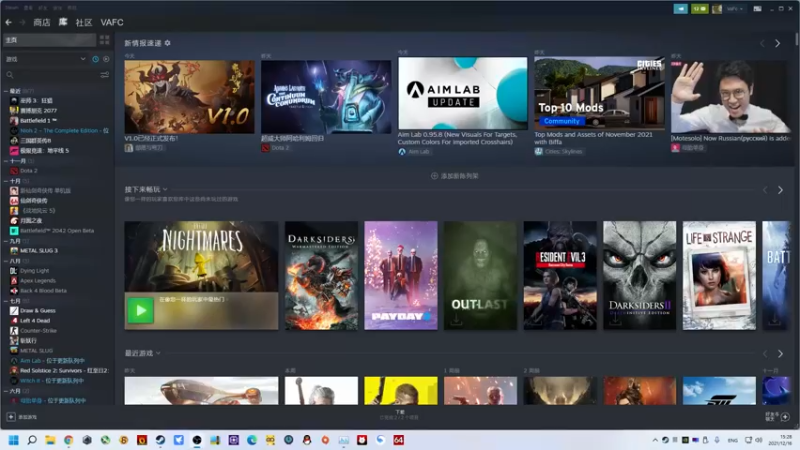Open the Dota 2 Continuum Conundrum news
The width and height of the screenshot is (800, 450).
[326, 97]
